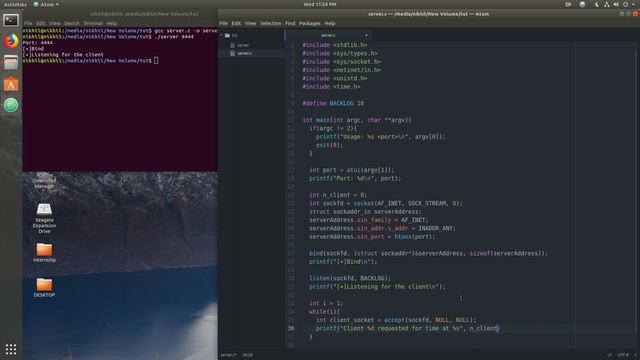
Task: Open Files manager in the dock
Action: 11,63
